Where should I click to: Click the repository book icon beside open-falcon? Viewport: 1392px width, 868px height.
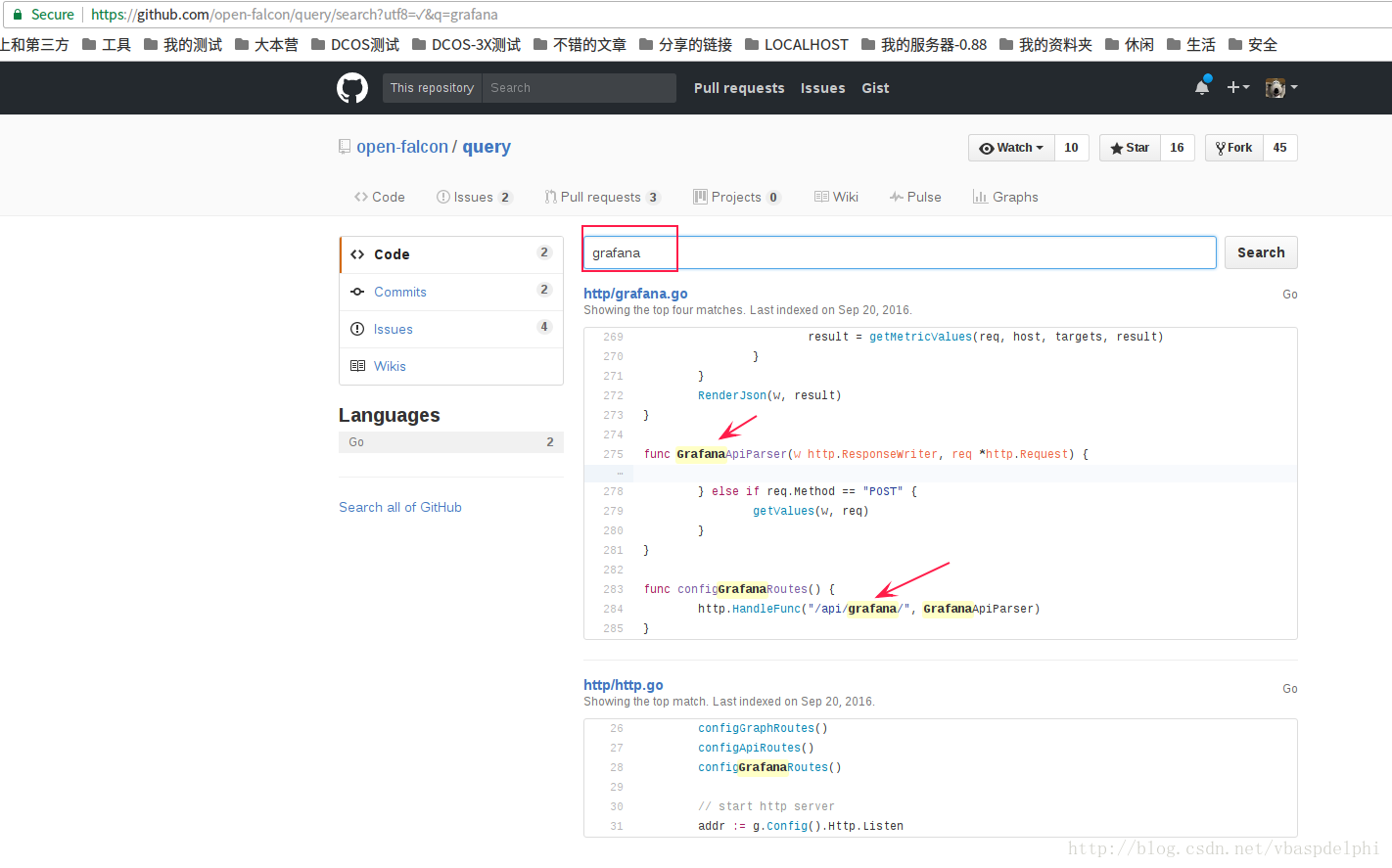pos(345,147)
